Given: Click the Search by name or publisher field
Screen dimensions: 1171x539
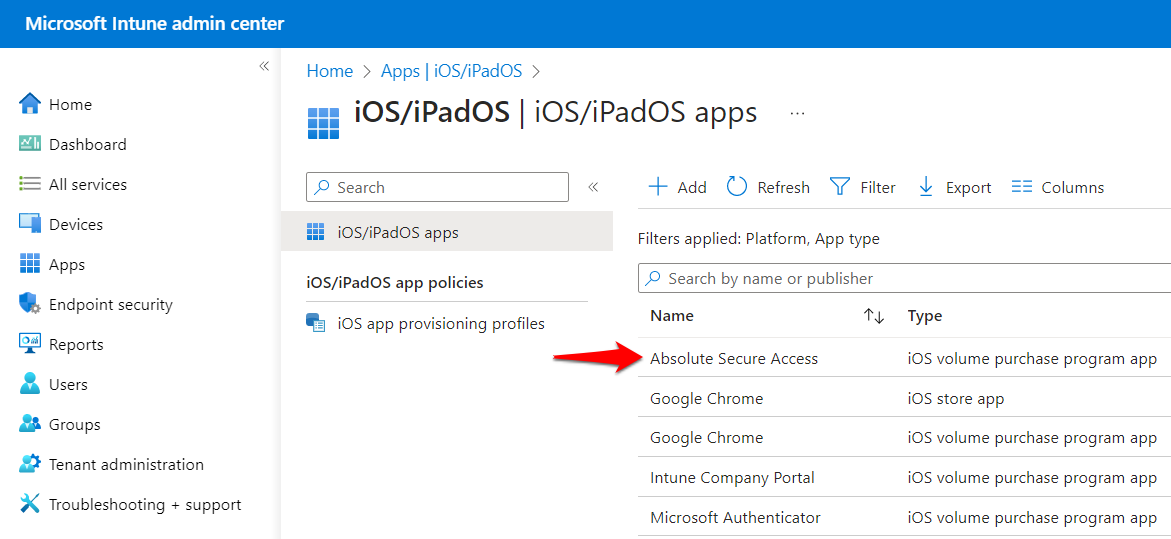Looking at the screenshot, I should (904, 278).
